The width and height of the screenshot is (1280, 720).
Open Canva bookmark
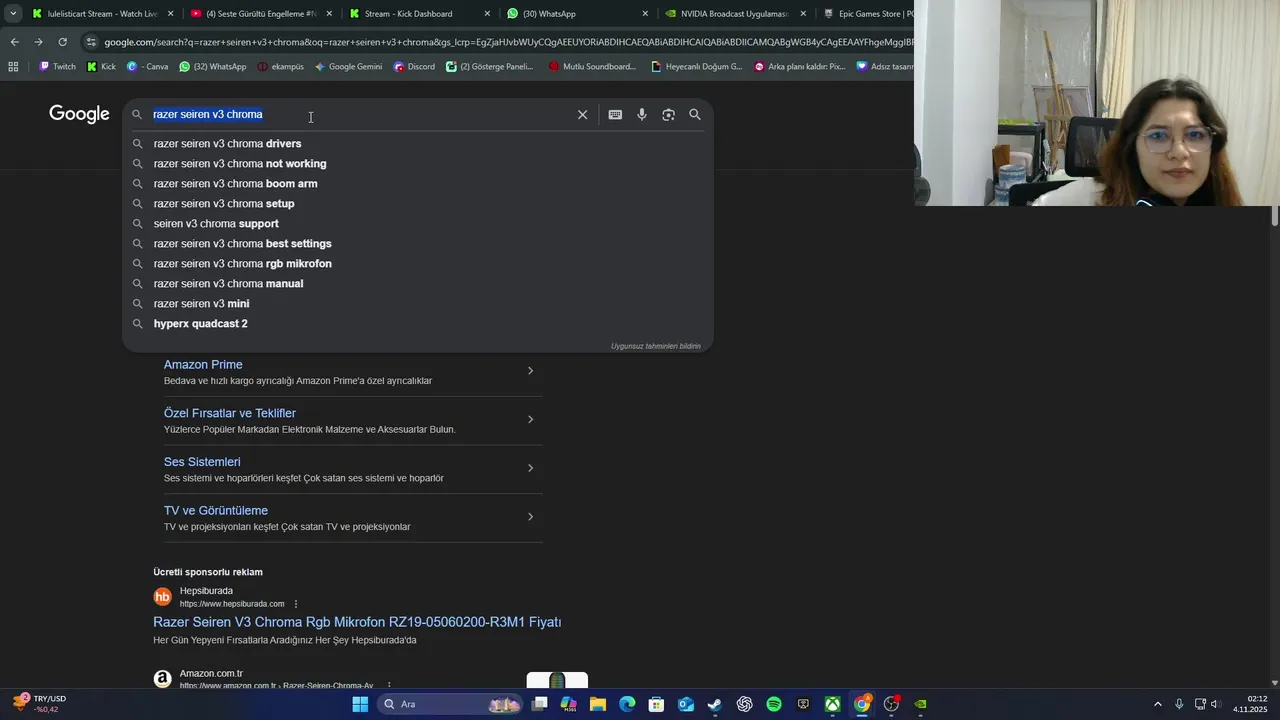(148, 67)
